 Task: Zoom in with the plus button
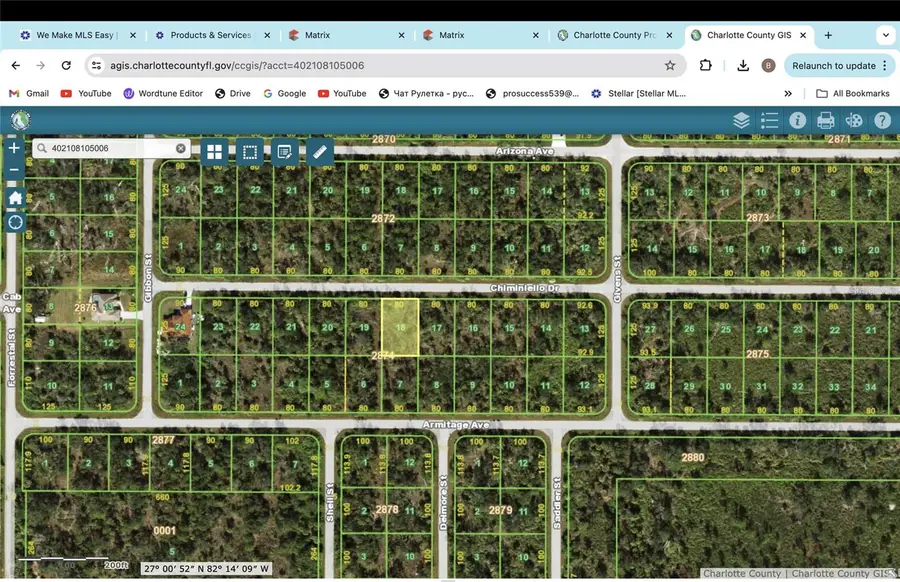13,146
